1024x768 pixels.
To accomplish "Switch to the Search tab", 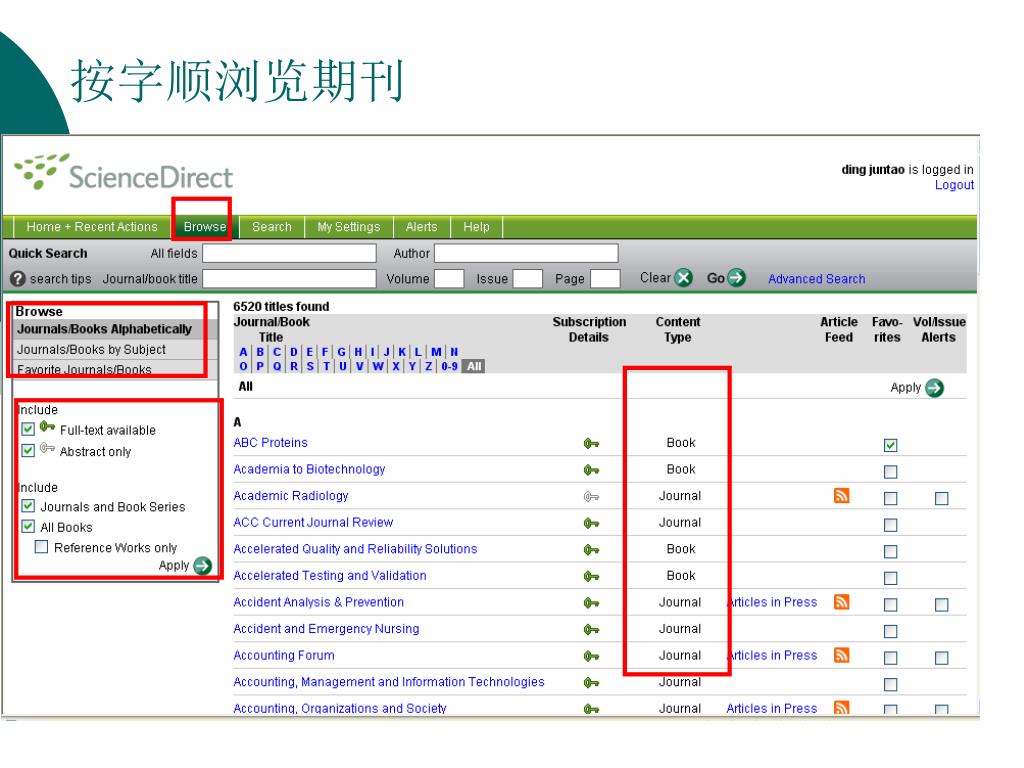I will click(272, 227).
